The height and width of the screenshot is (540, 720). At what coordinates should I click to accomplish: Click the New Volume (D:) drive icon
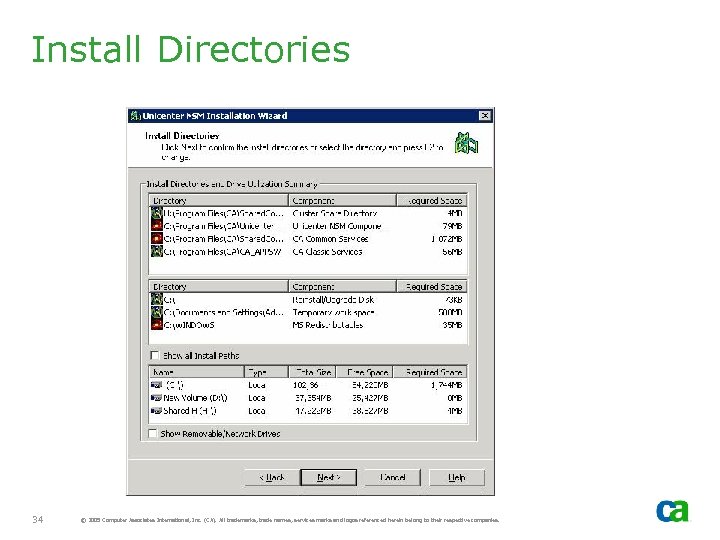157,398
